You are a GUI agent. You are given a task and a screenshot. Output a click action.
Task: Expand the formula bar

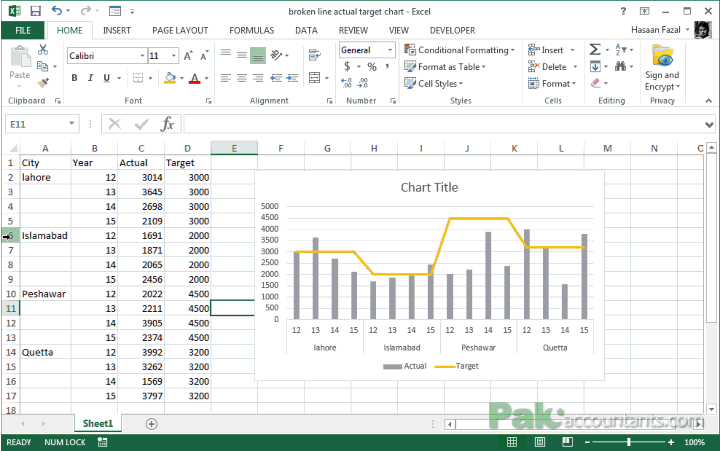pyautogui.click(x=709, y=124)
